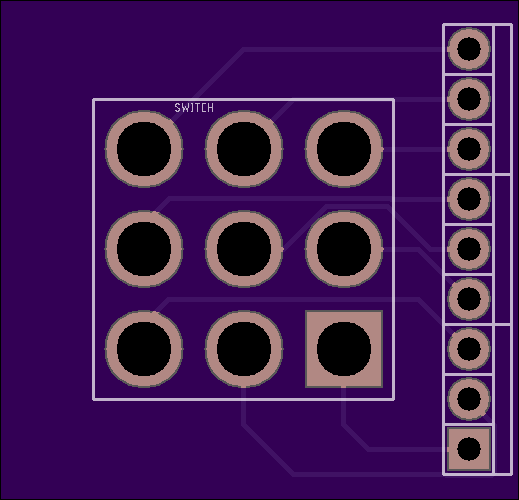Viewport: 519px width, 500px height.
Task: Click the second header pin from the top
Action: (x=469, y=99)
